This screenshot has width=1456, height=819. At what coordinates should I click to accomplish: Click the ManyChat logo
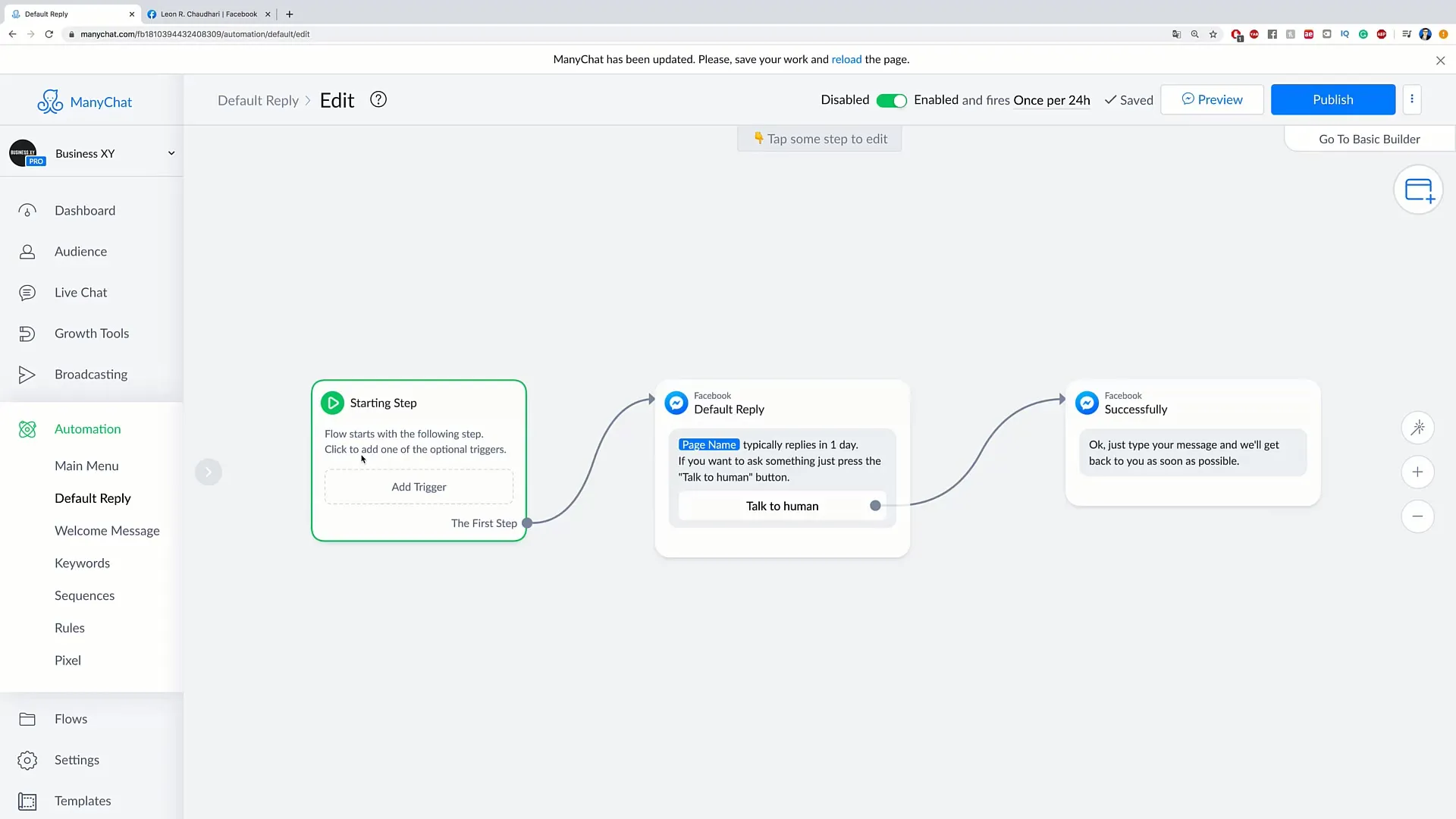click(x=84, y=102)
